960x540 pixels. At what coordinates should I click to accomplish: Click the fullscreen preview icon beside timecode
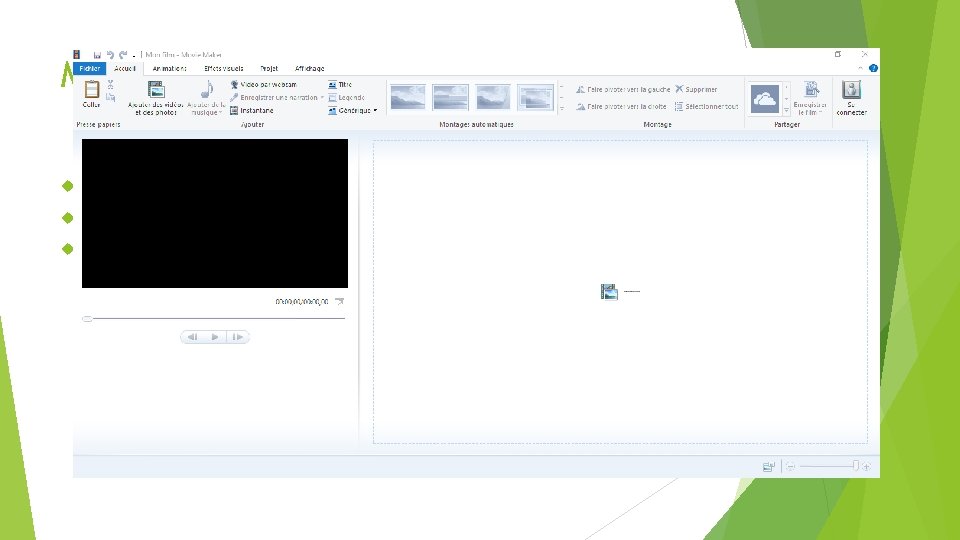[339, 301]
